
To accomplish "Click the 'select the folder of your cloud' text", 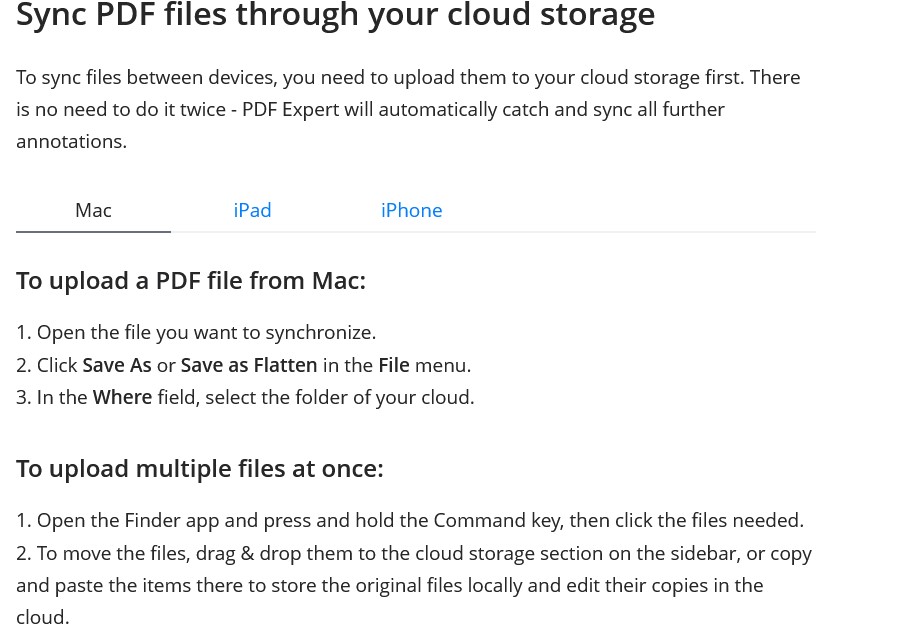I will coord(340,398).
